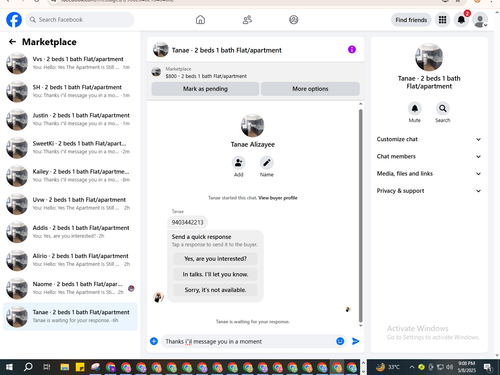Open the Justin conversation
500x375 pixels.
(70, 119)
